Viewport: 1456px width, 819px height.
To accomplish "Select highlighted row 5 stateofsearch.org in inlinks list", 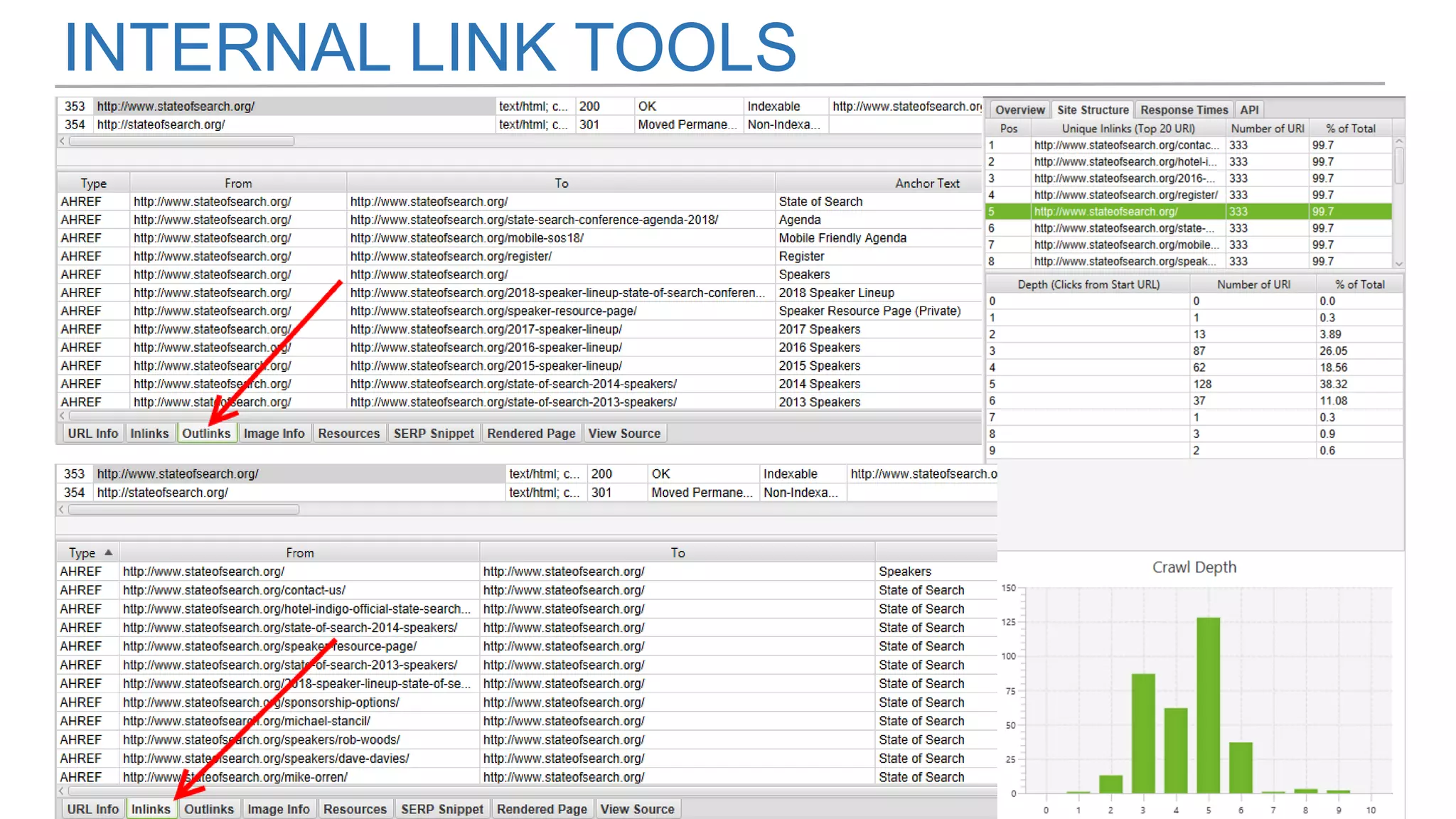I will (x=1189, y=211).
